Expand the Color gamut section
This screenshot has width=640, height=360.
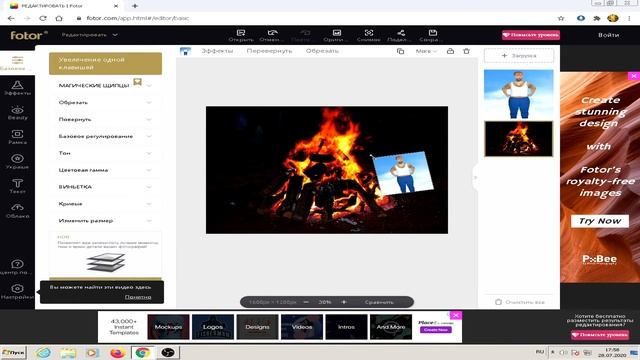105,170
